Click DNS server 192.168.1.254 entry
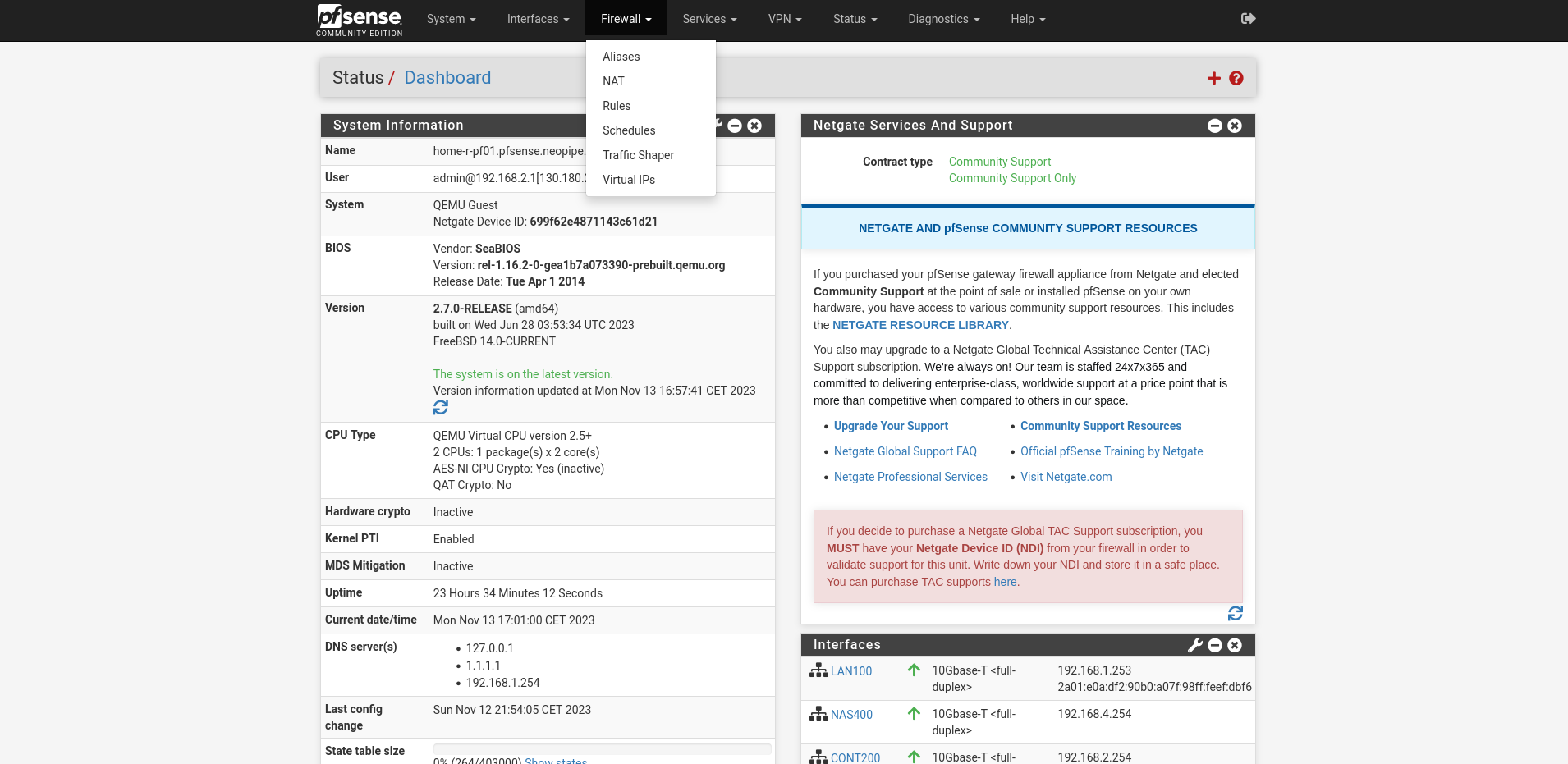 click(x=502, y=683)
